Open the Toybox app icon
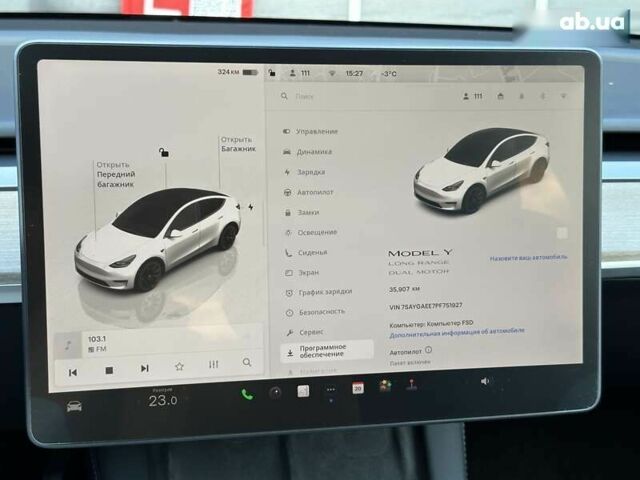The height and width of the screenshot is (480, 640). tap(385, 386)
